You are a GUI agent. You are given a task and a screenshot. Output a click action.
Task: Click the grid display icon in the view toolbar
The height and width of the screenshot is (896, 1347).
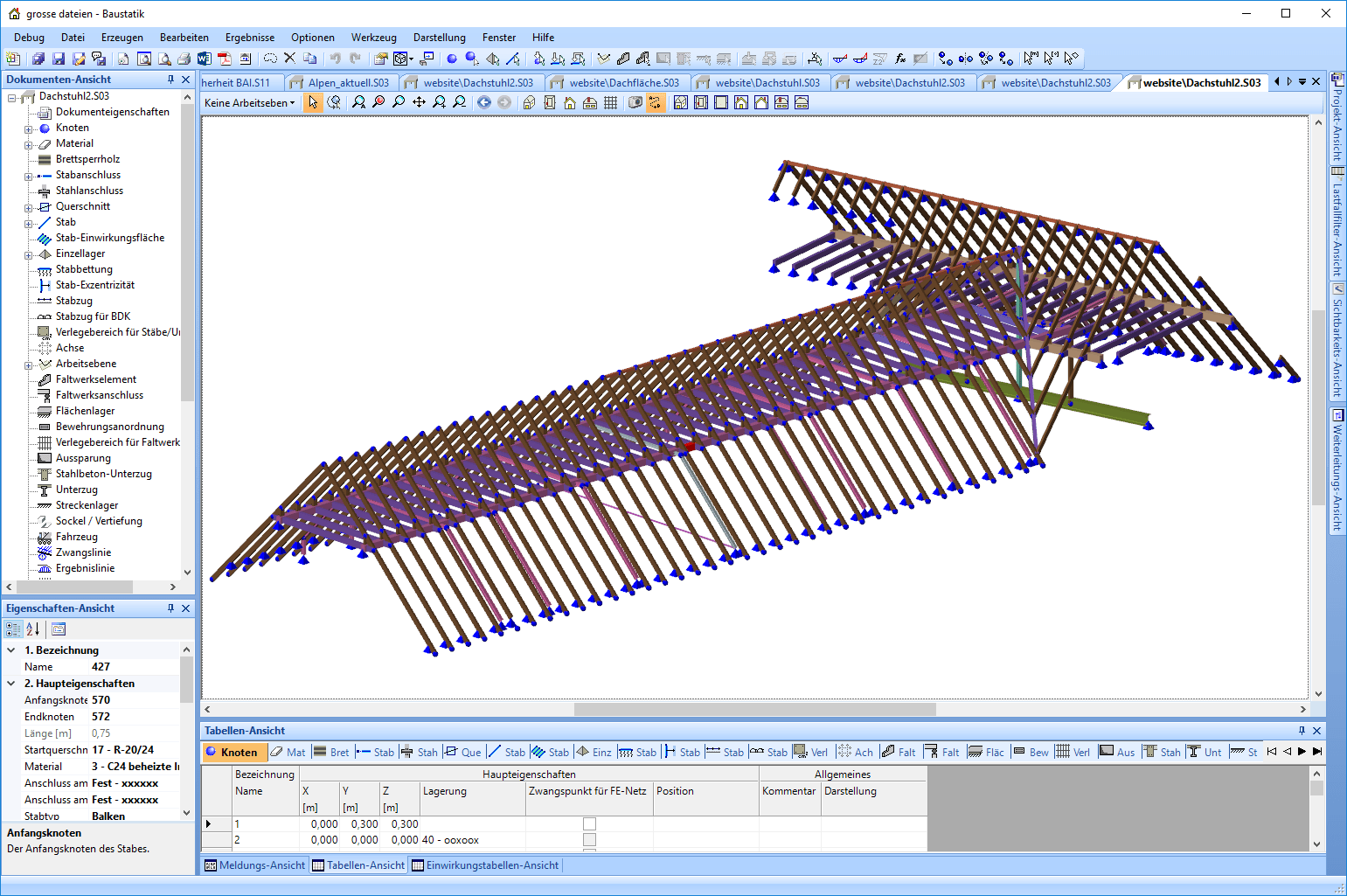[x=610, y=102]
